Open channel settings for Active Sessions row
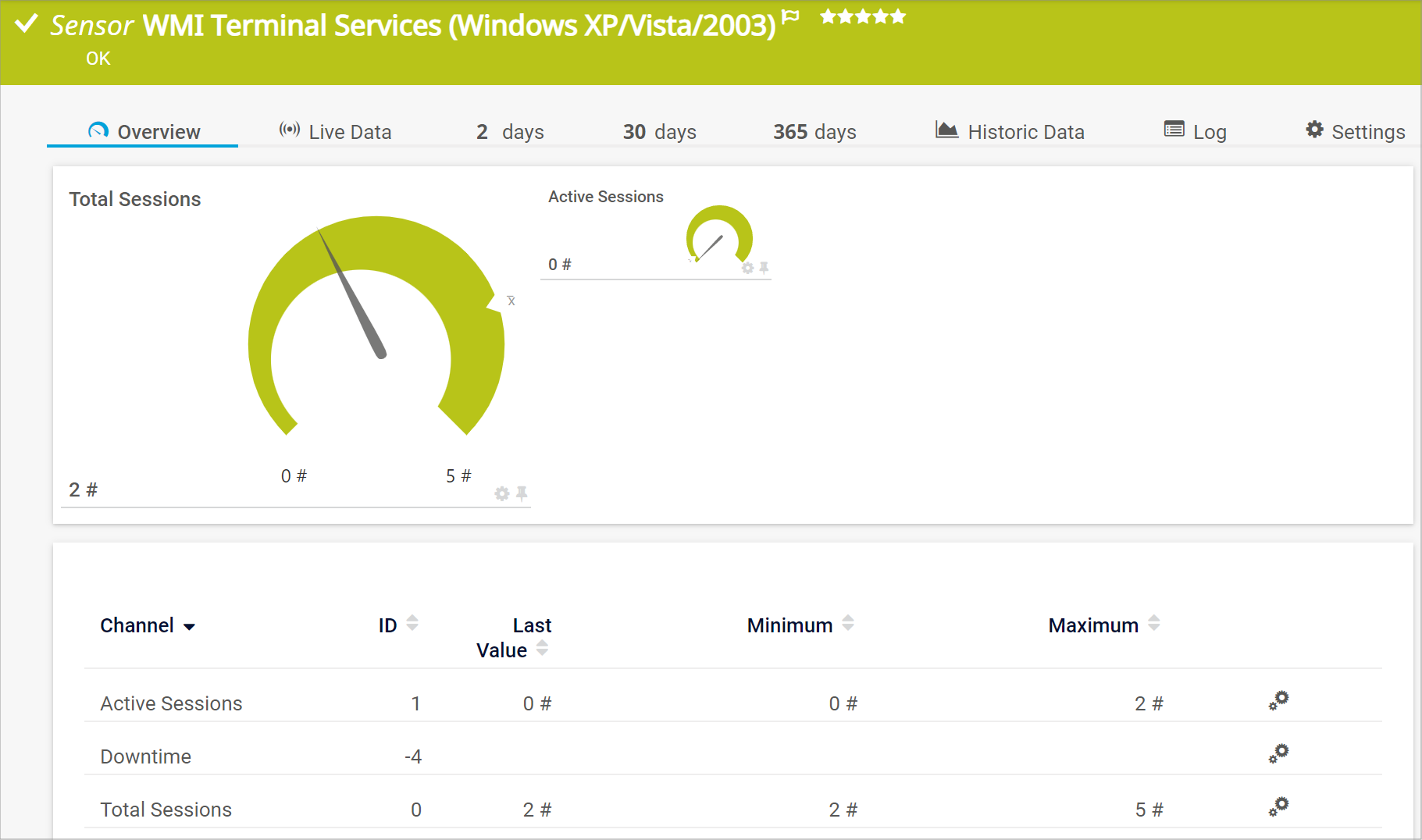Image resolution: width=1422 pixels, height=840 pixels. pos(1278,701)
